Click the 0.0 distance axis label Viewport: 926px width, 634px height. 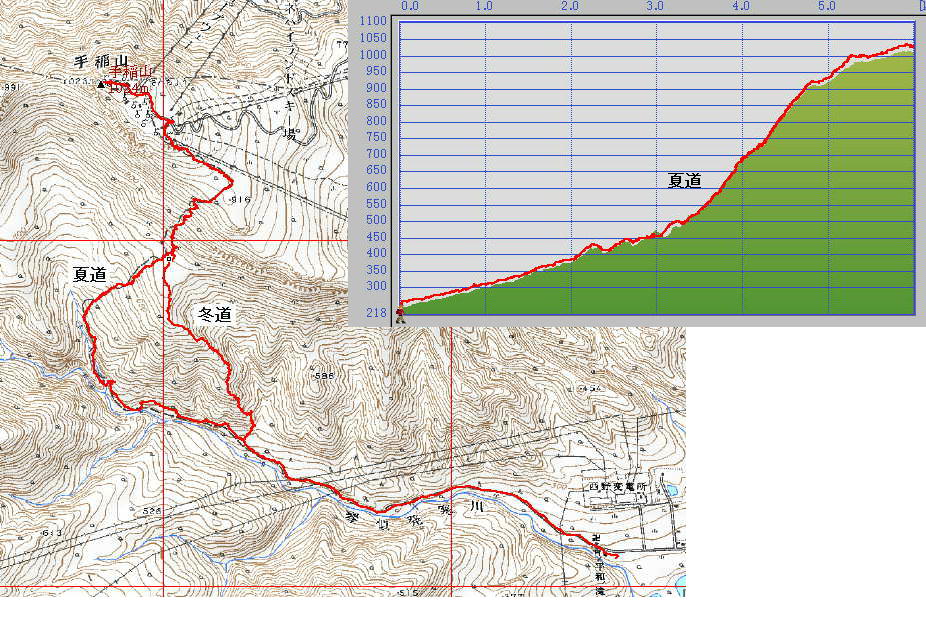click(x=408, y=6)
